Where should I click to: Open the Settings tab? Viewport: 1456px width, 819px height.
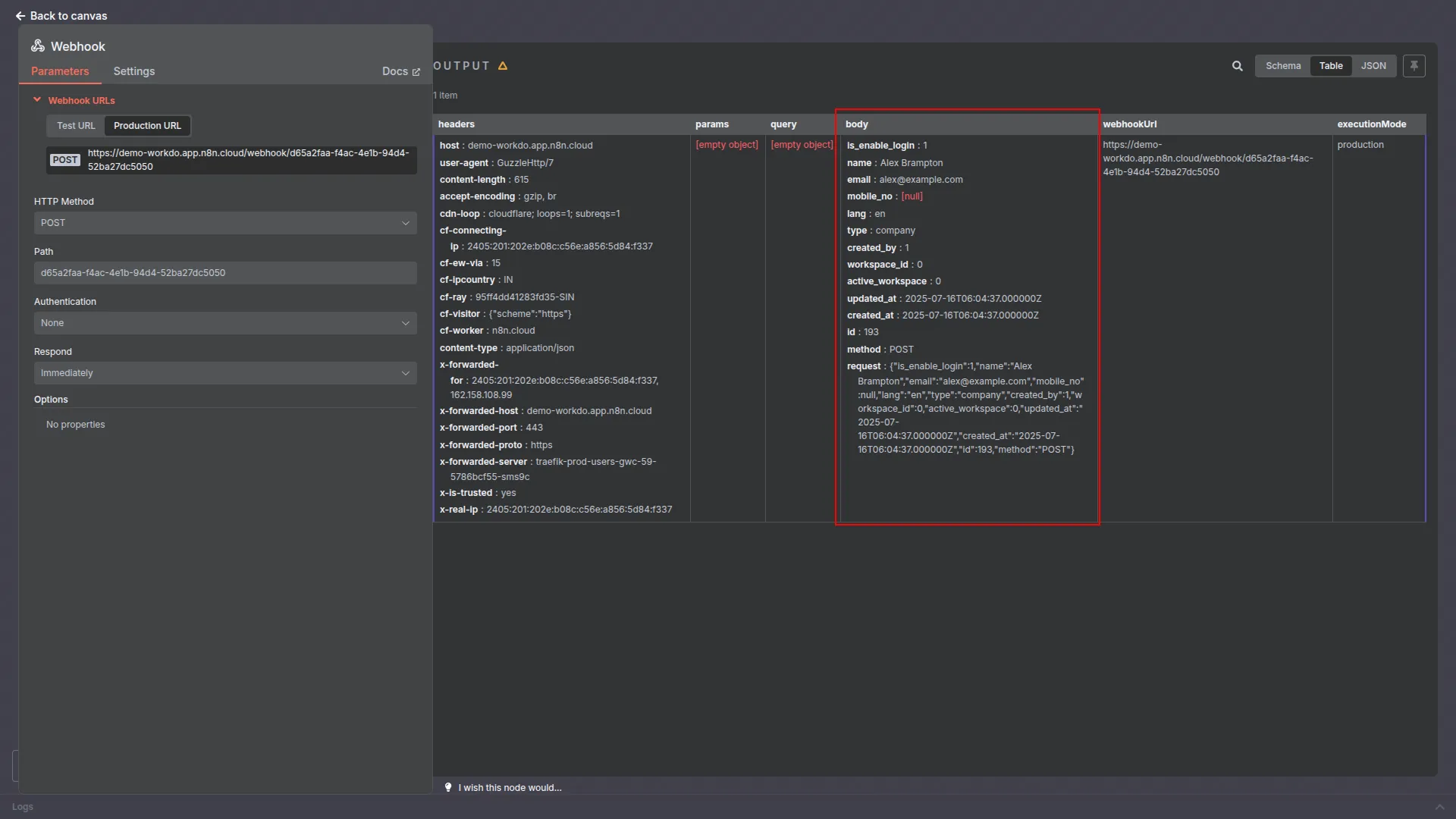tap(133, 71)
